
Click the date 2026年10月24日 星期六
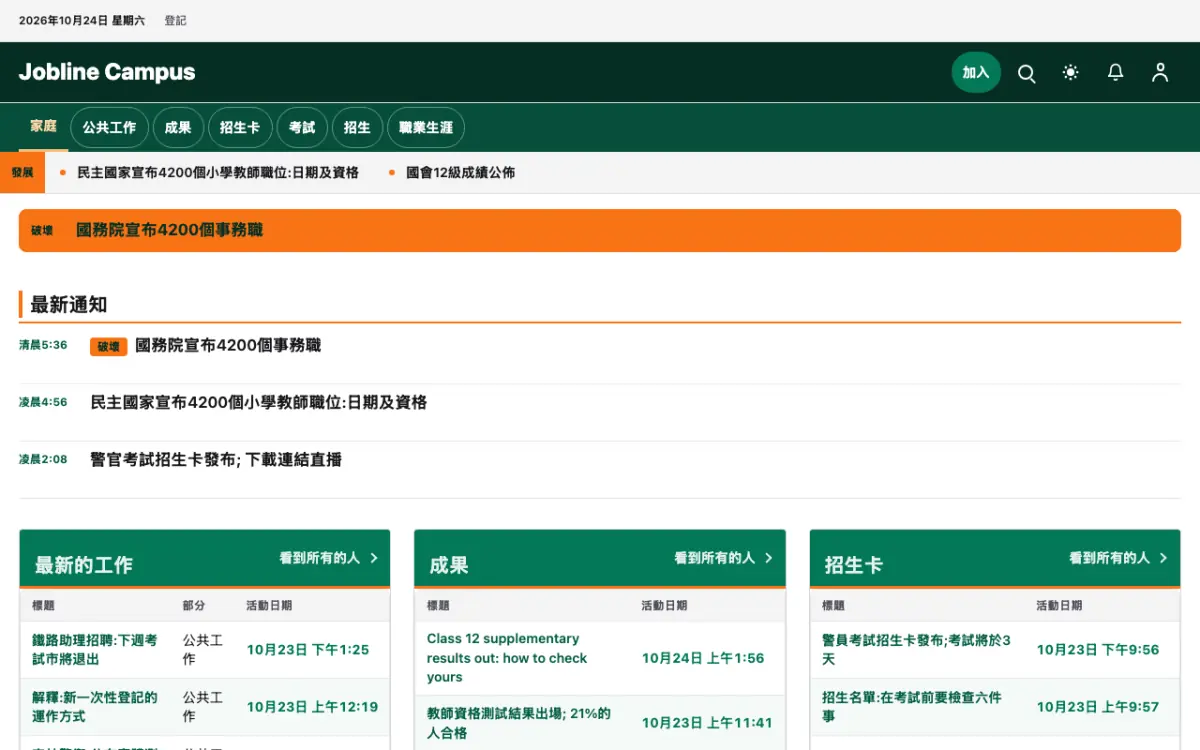coord(82,20)
